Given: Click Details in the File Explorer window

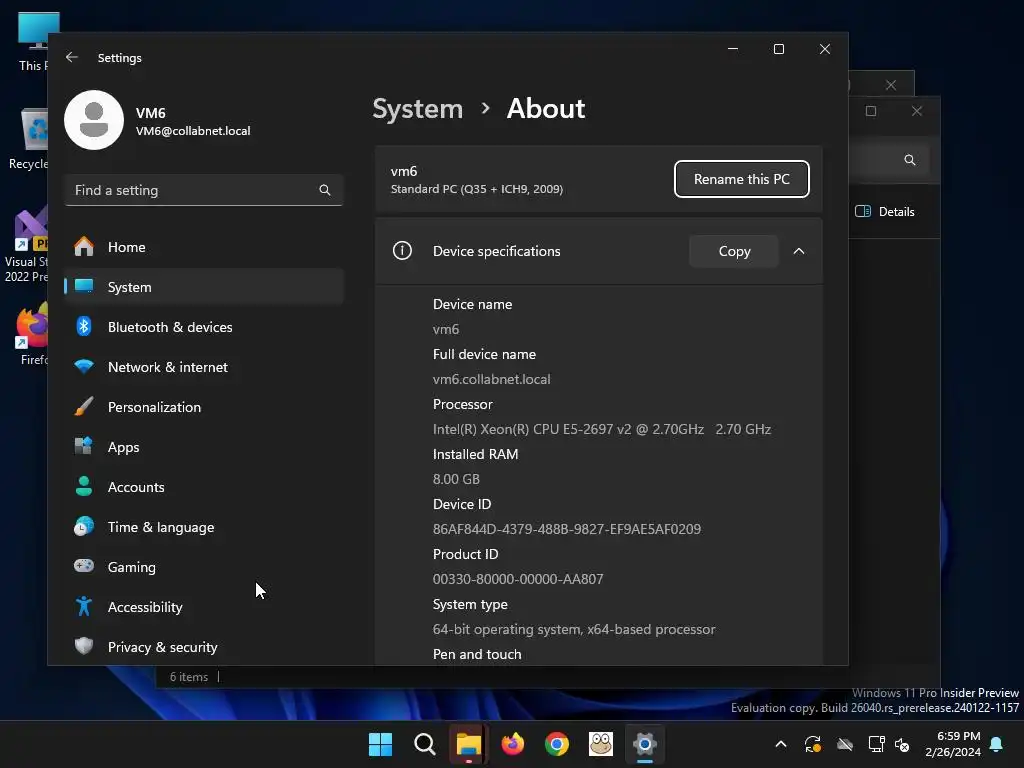Looking at the screenshot, I should click(x=885, y=212).
